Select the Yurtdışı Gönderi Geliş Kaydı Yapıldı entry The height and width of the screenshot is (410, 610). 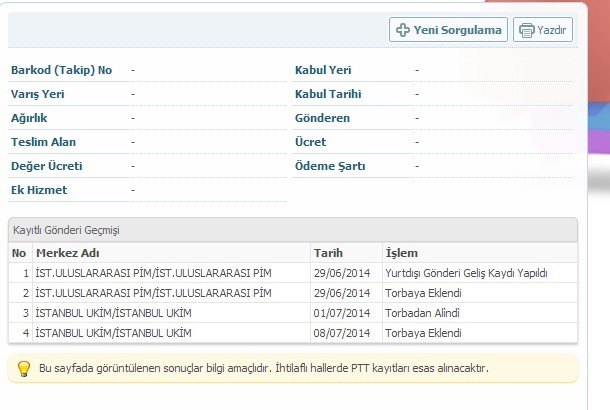(465, 273)
